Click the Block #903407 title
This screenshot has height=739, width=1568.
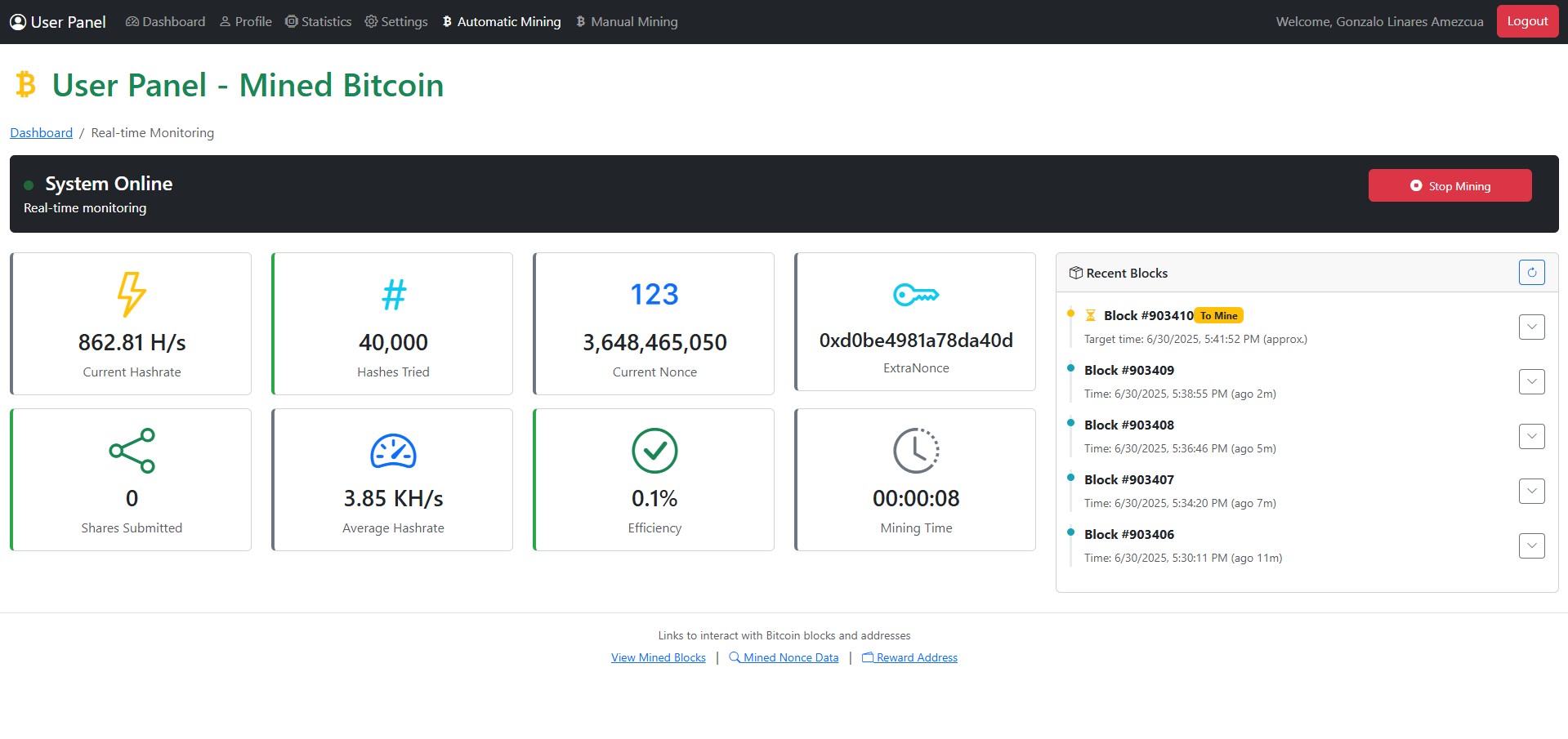pos(1129,479)
